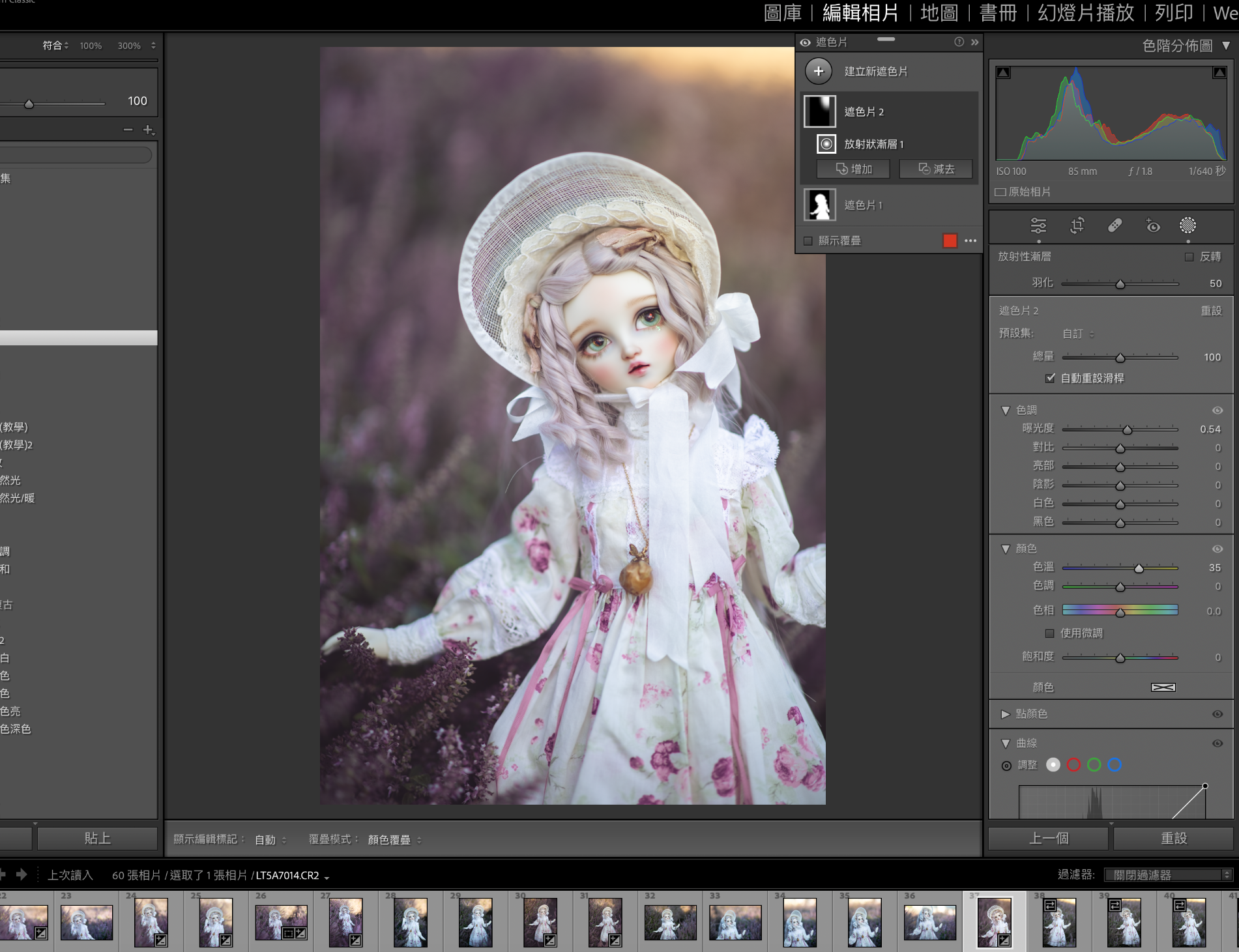Viewport: 1239px width, 952px height.
Task: Click the curve point adjustment target icon
Action: point(1006,766)
